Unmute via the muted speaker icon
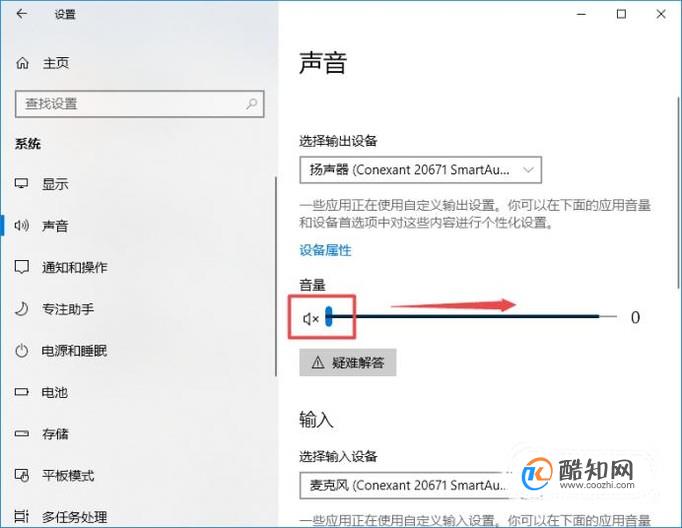The image size is (682, 528). [x=311, y=319]
